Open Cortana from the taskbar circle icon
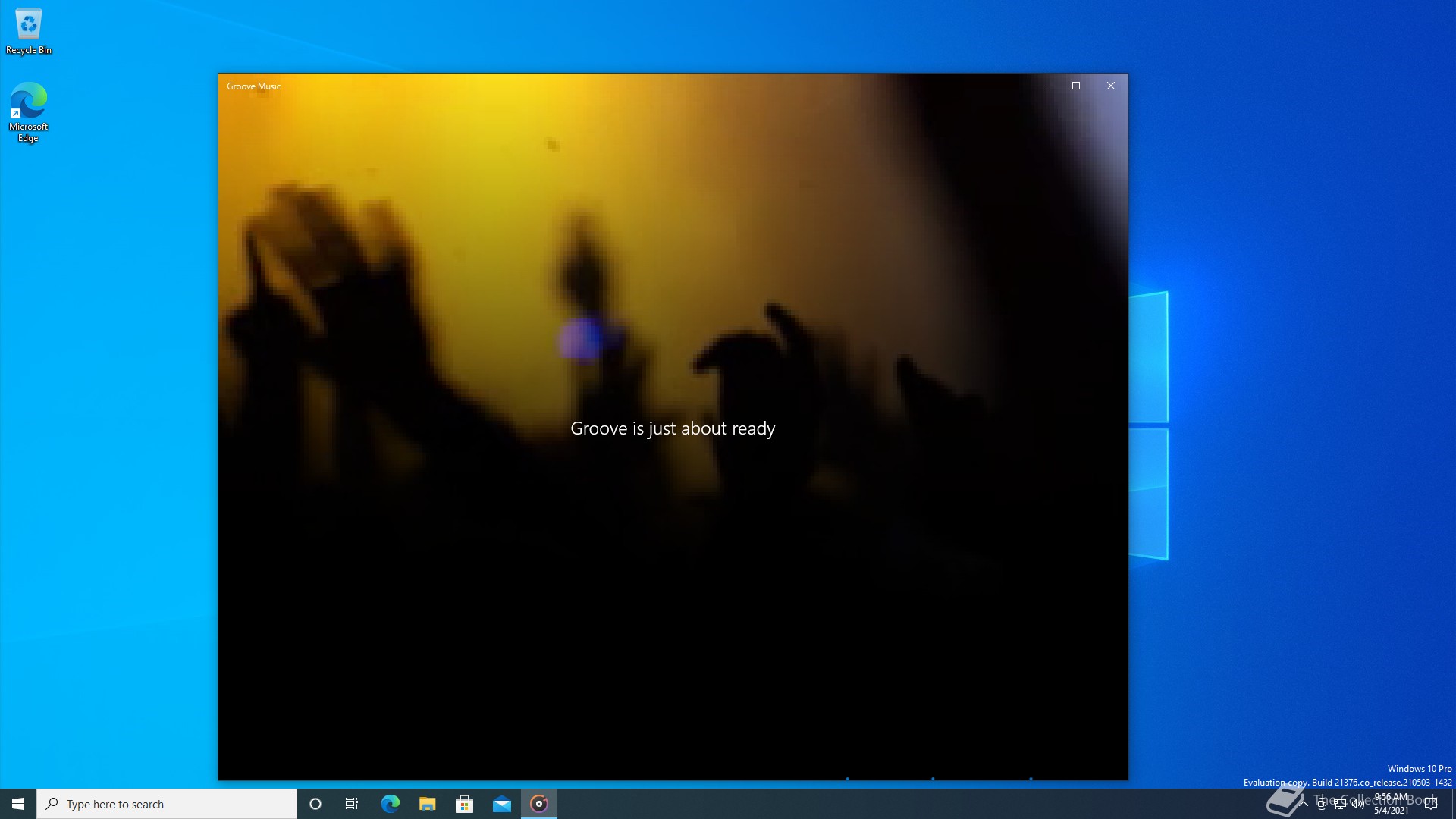 tap(315, 804)
